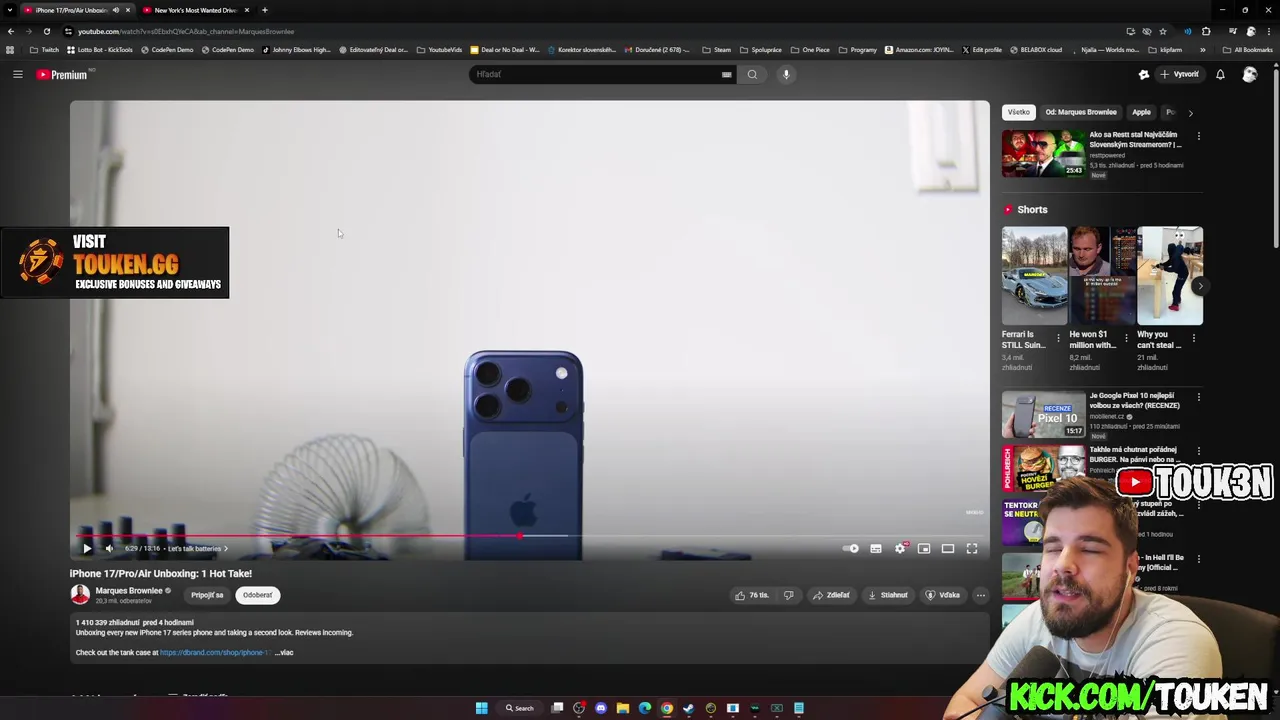
Task: Open Microsoft Edge from the taskbar
Action: tap(645, 708)
